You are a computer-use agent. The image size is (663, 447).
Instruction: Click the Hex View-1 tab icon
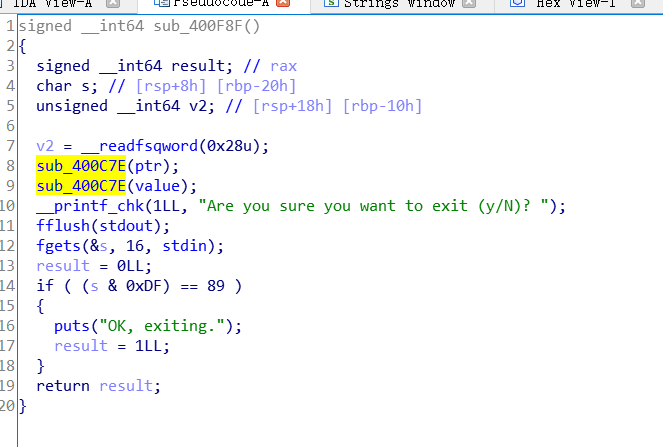coord(517,3)
